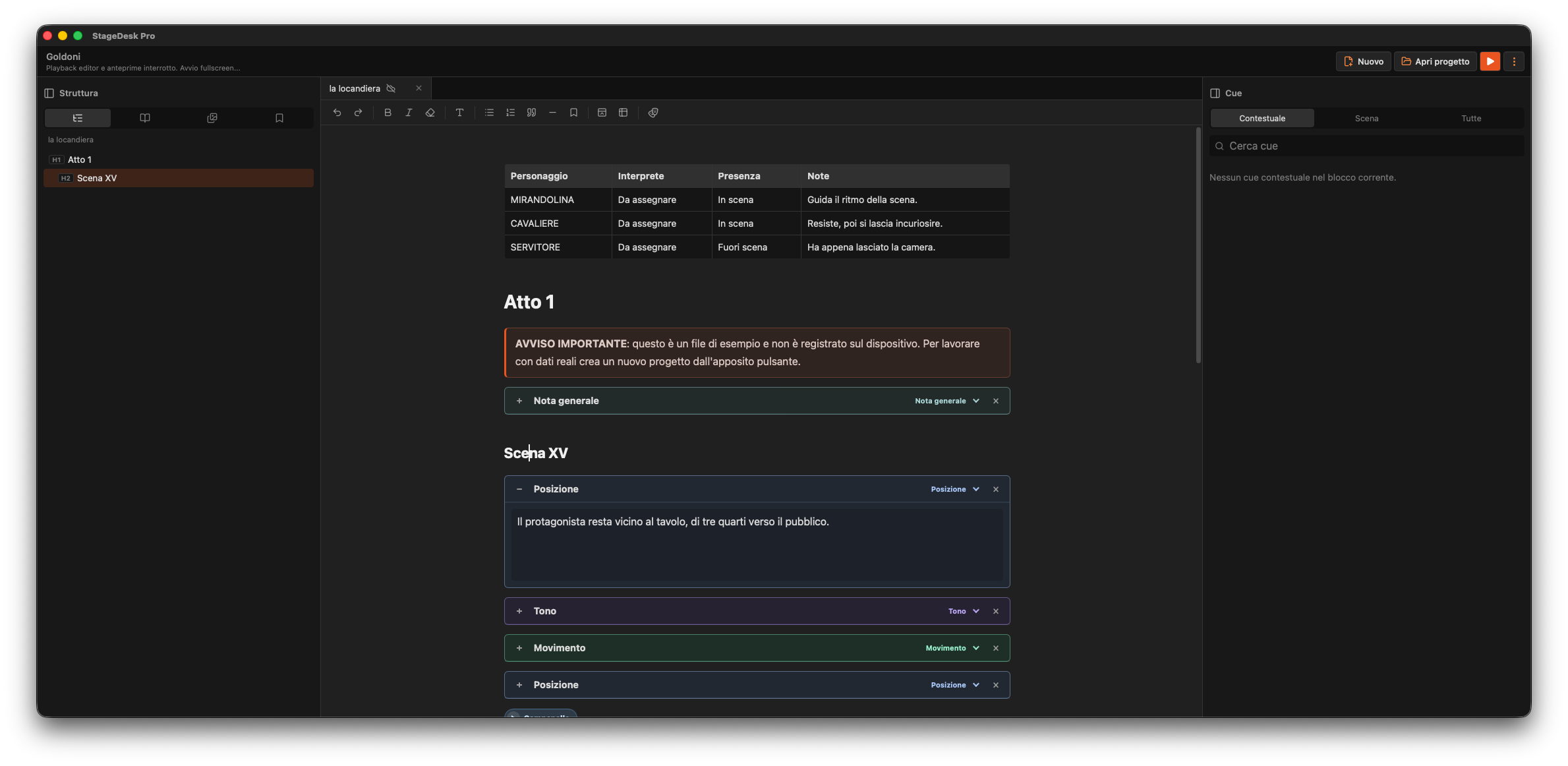Click the AVVISO IMPORTANTE notice box
The height and width of the screenshot is (766, 1568).
pyautogui.click(x=757, y=353)
